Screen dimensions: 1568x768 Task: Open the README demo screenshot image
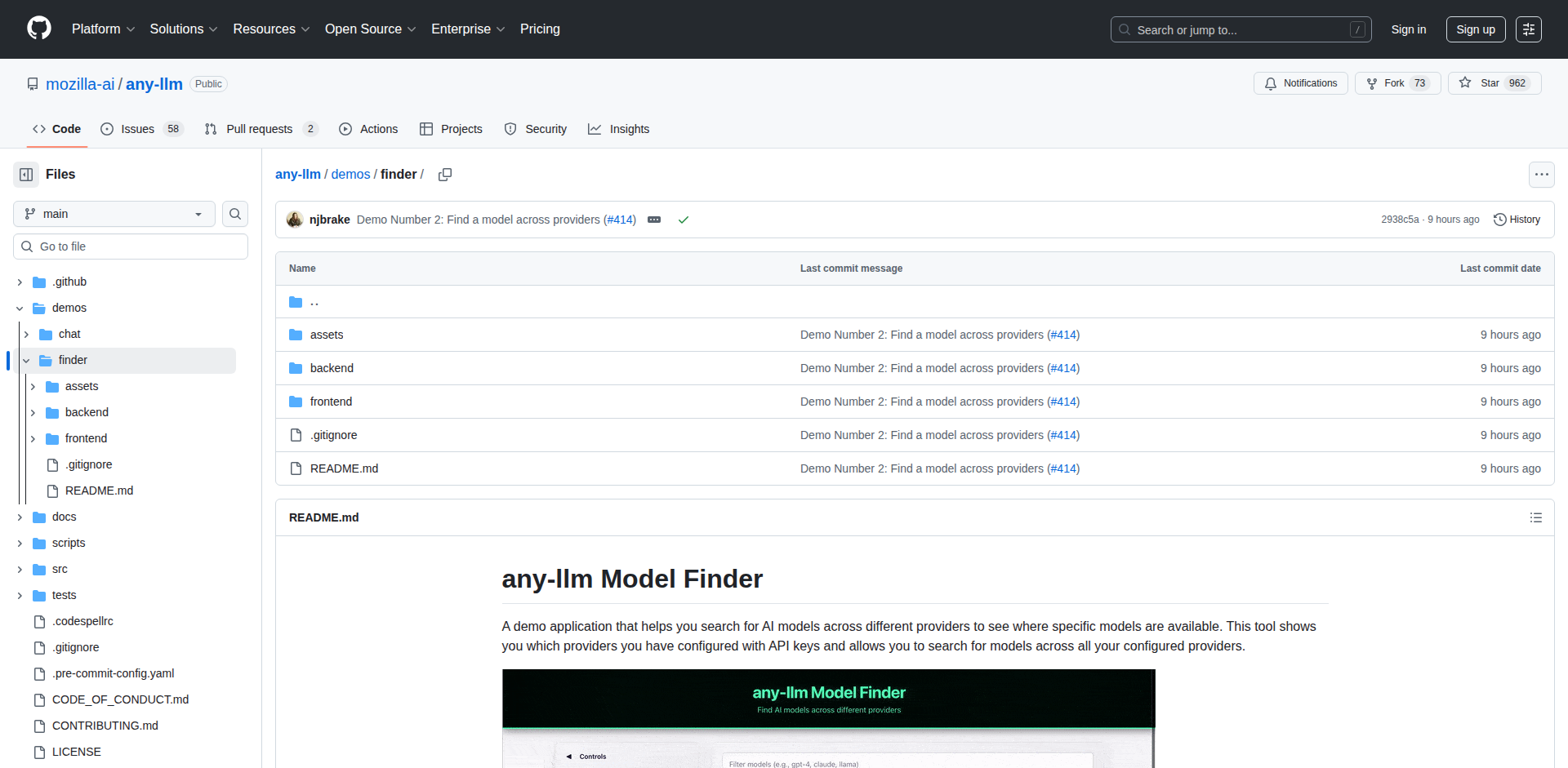828,718
